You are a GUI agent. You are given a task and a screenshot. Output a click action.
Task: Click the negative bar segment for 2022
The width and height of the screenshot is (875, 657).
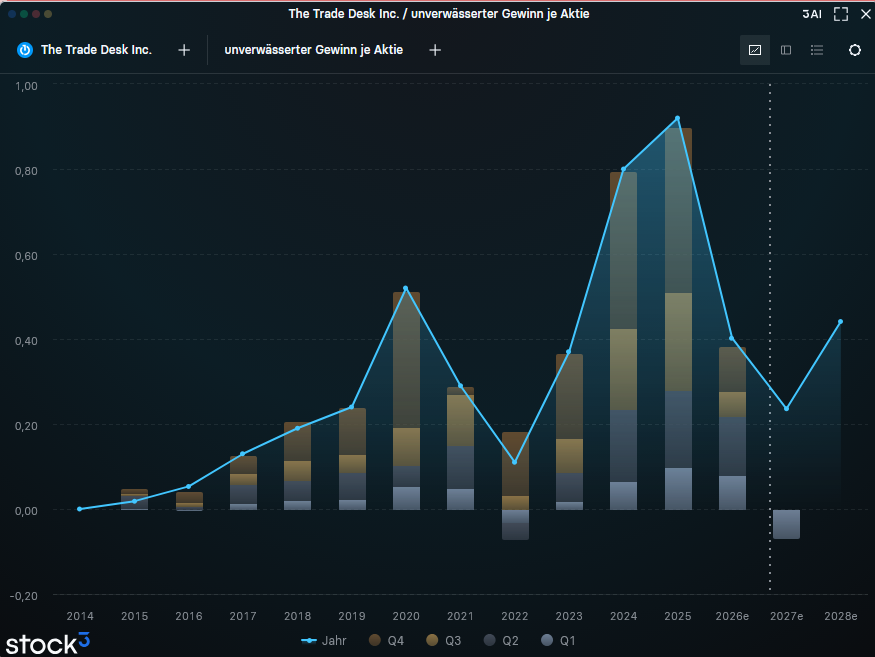coord(515,525)
